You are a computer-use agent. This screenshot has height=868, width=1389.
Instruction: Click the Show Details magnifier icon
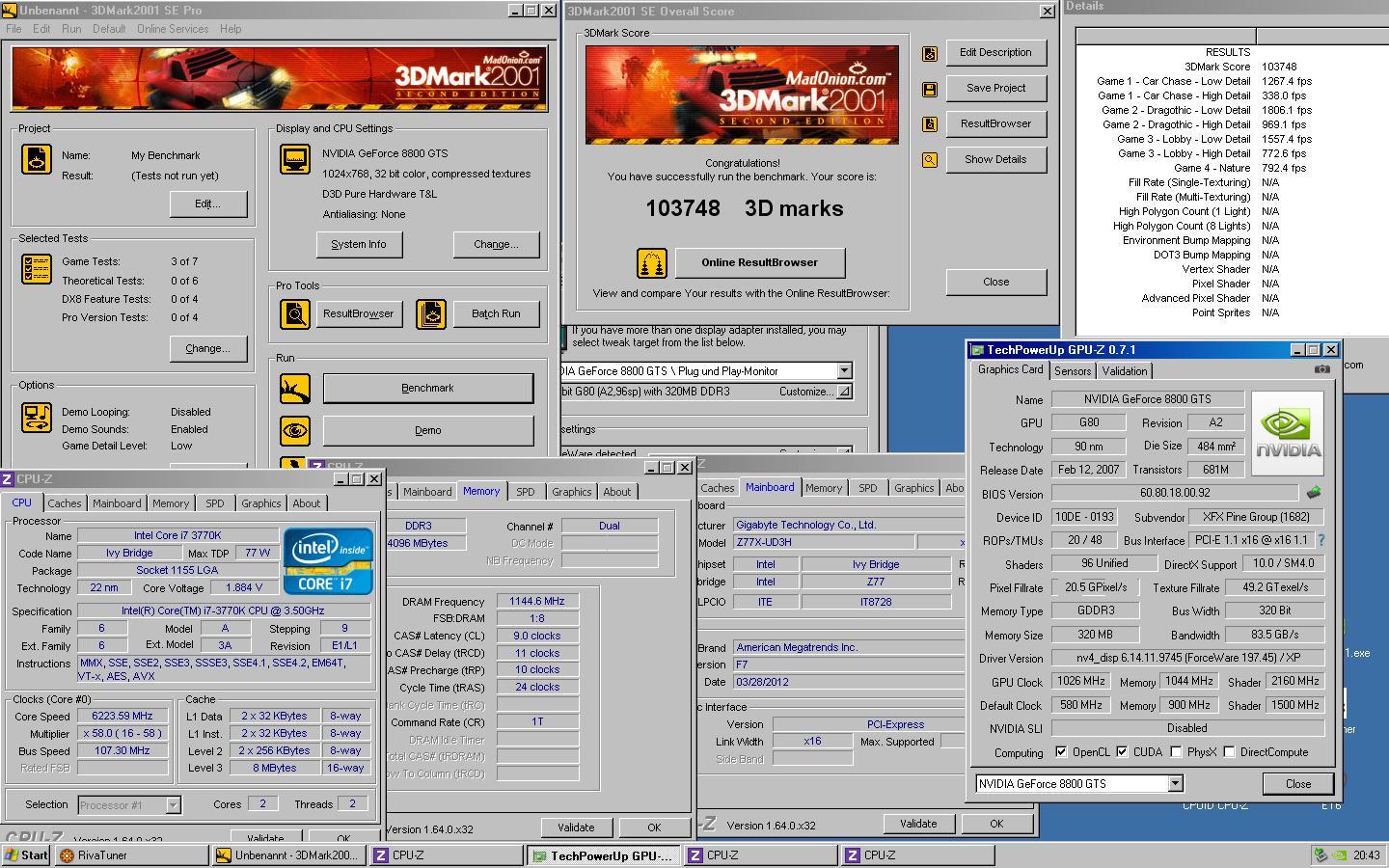930,160
